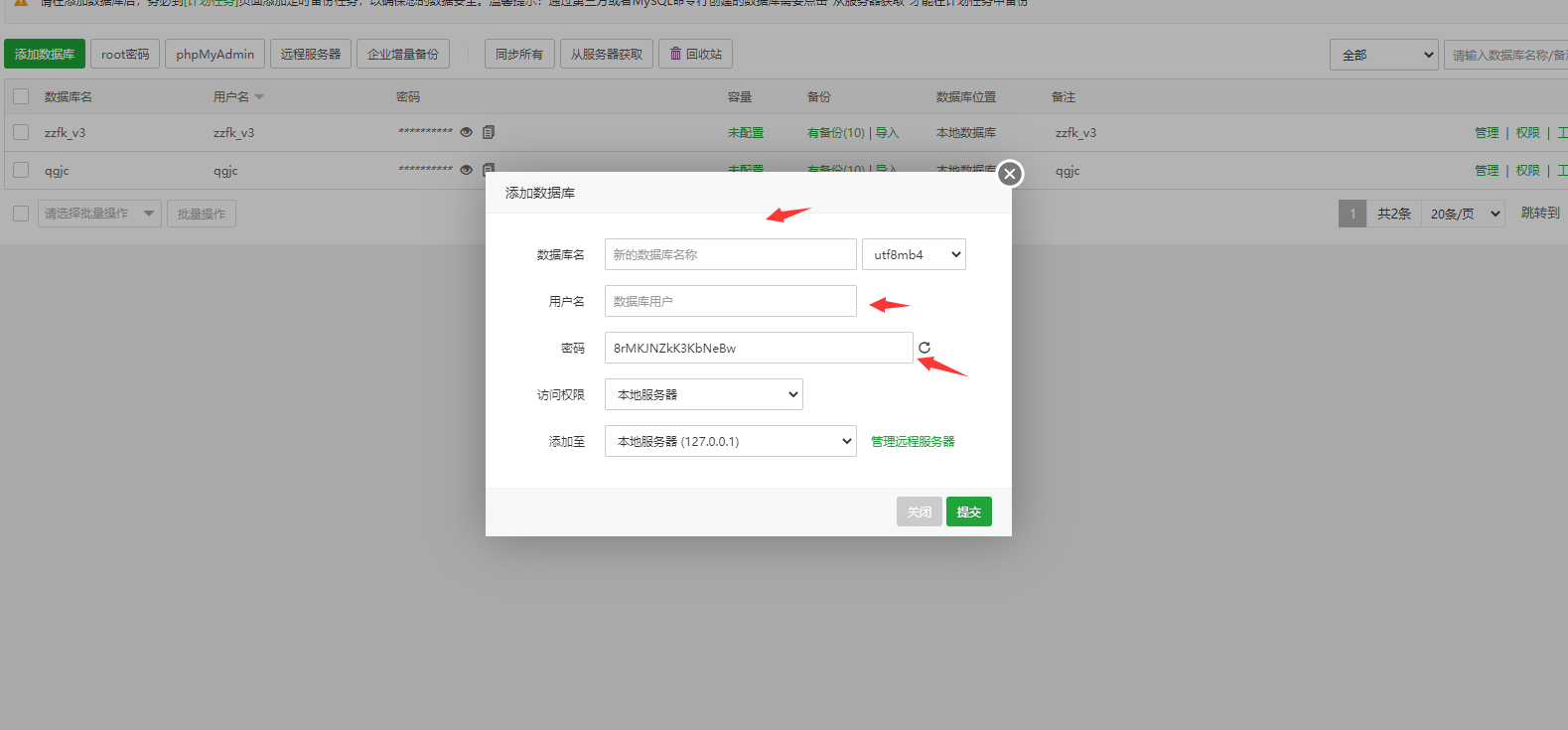Open 管理 for zzfk_v3
This screenshot has height=730, width=1568.
pos(1487,132)
